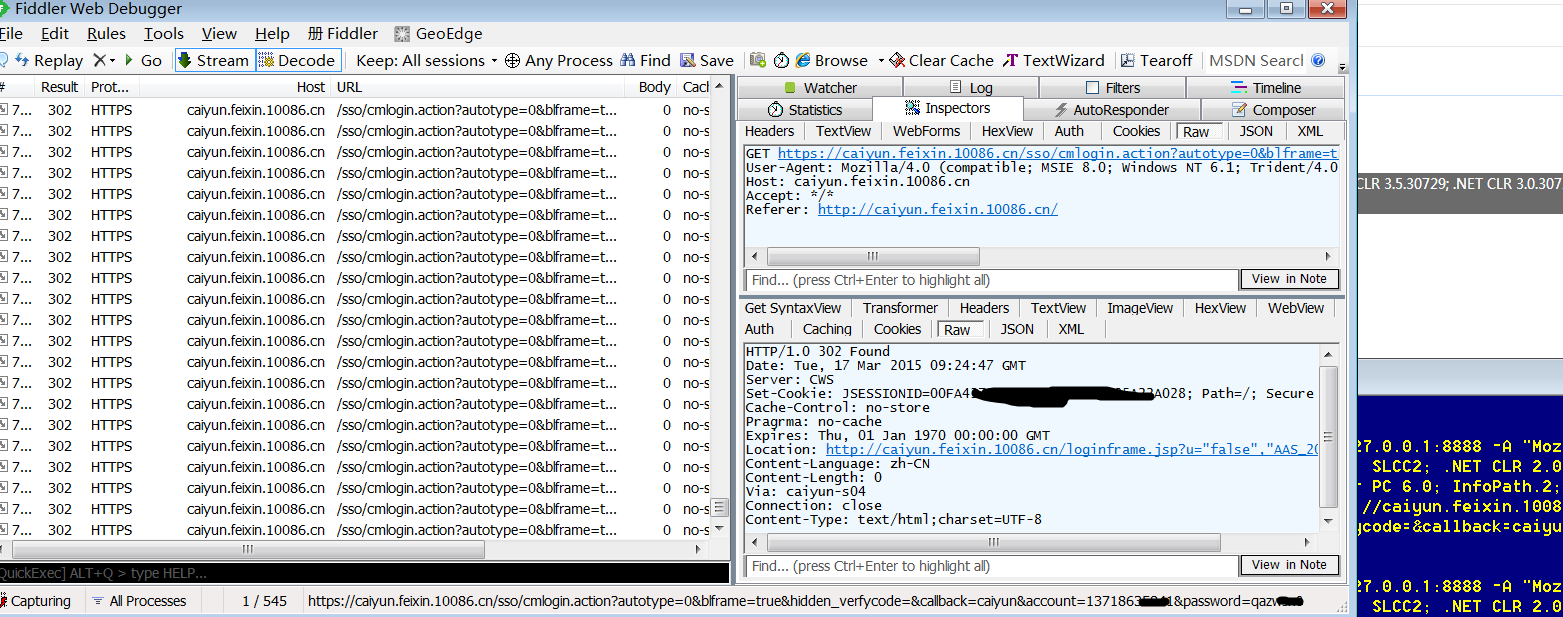Open the Rules menu
This screenshot has width=1563, height=617.
(x=107, y=34)
